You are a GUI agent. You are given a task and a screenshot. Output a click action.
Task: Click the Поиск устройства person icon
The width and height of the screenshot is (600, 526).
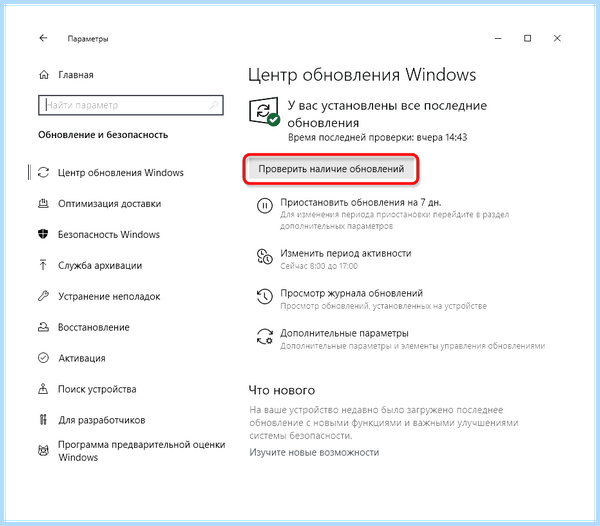click(x=43, y=389)
